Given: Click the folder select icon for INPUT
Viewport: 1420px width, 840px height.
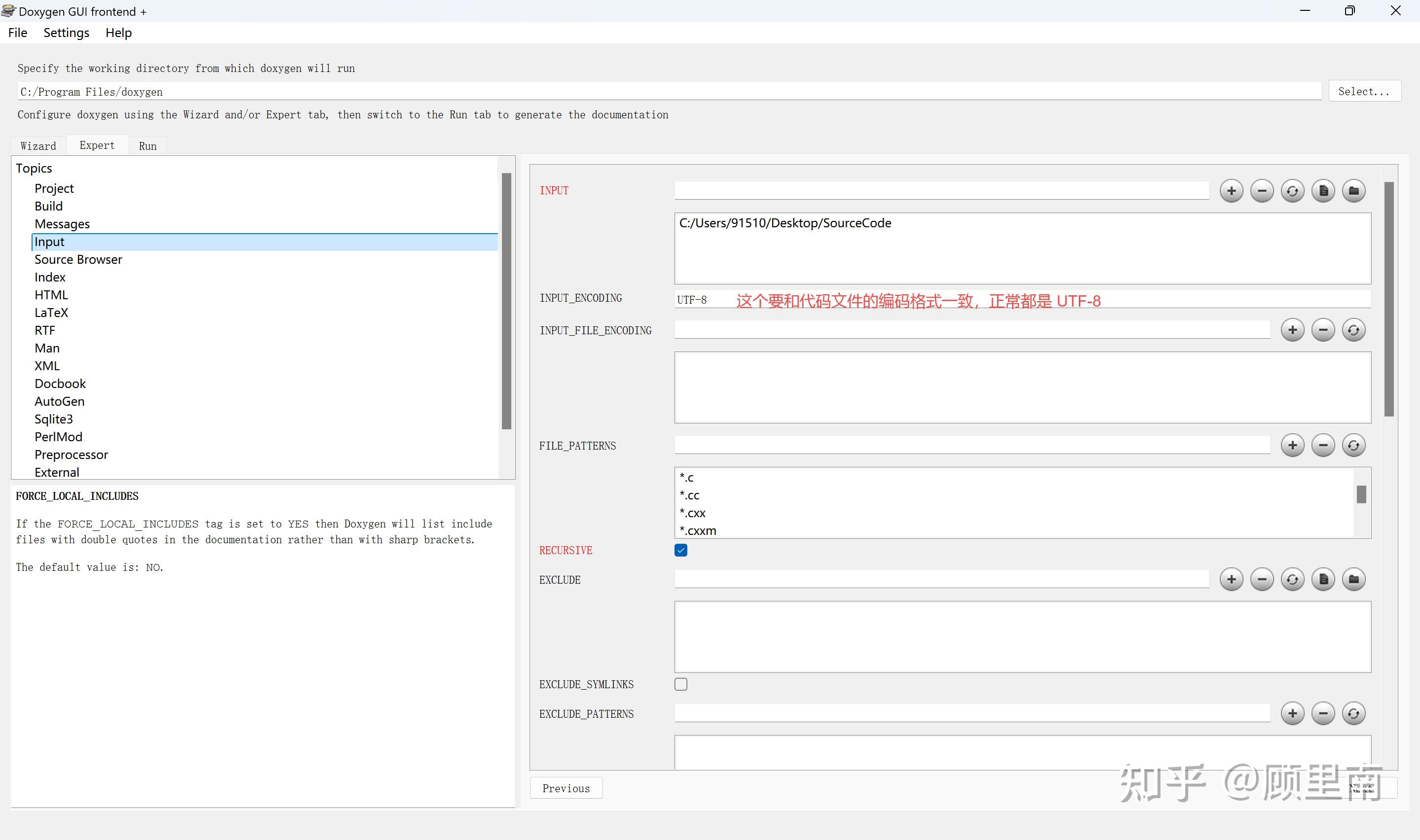Looking at the screenshot, I should 1353,191.
